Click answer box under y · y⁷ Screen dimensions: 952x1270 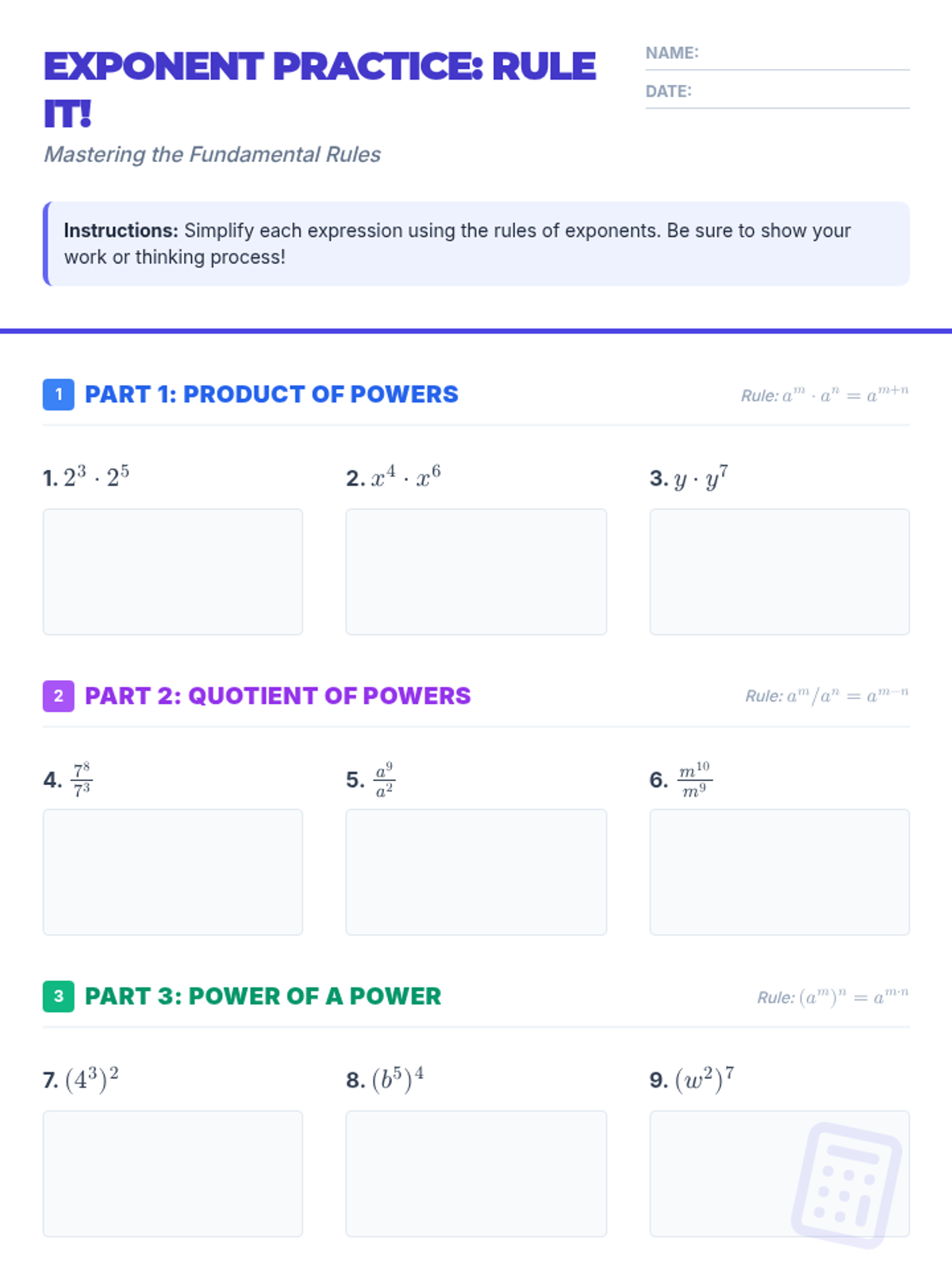pyautogui.click(x=779, y=571)
